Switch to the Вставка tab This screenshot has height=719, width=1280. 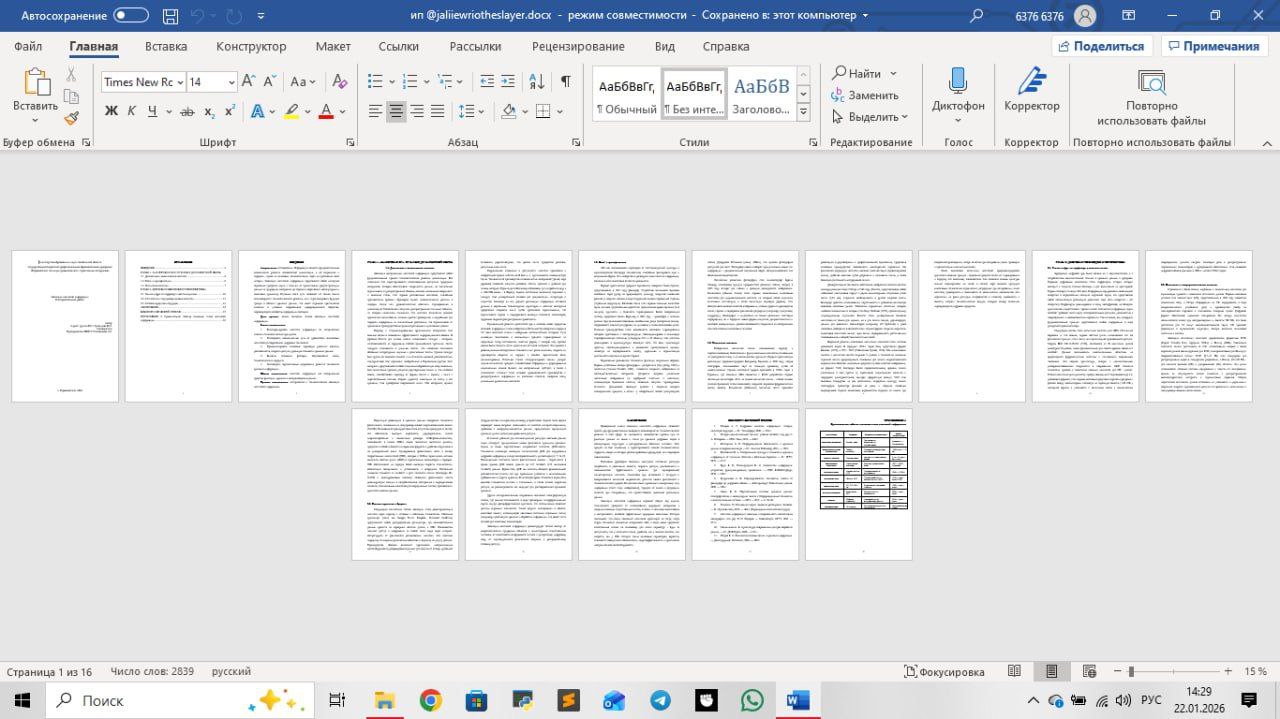coord(166,46)
